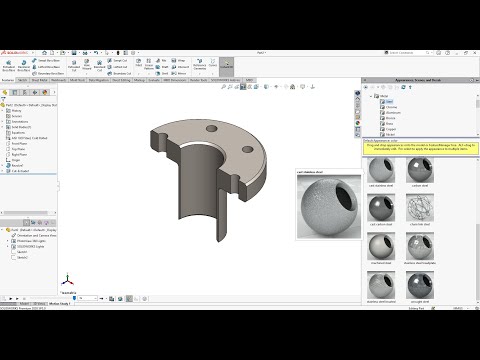This screenshot has width=480, height=360.
Task: Open the Motion Study 1 tab
Action: 60,304
